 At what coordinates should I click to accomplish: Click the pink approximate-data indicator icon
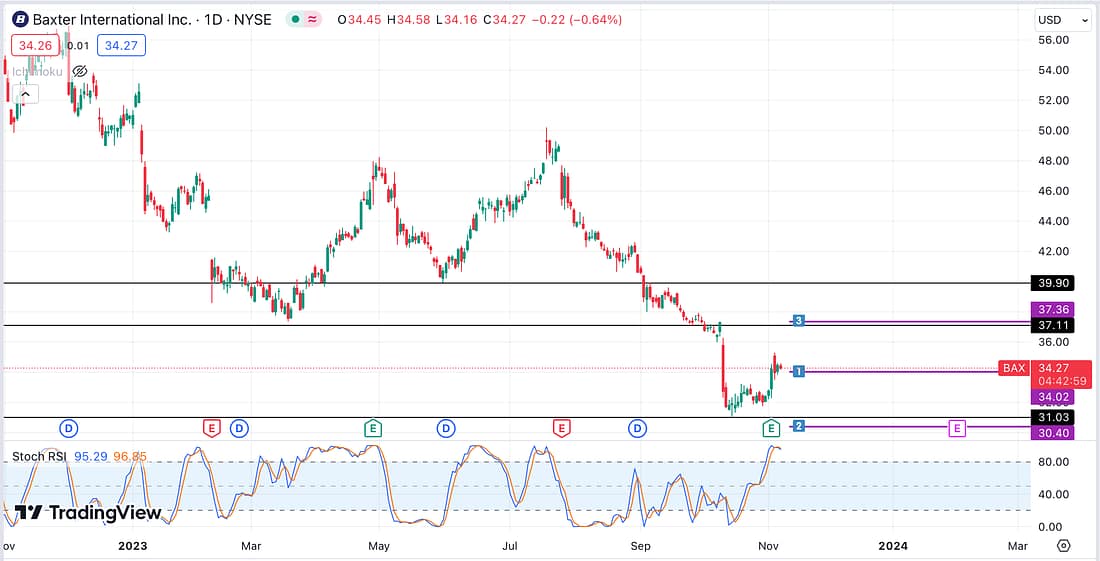(313, 20)
